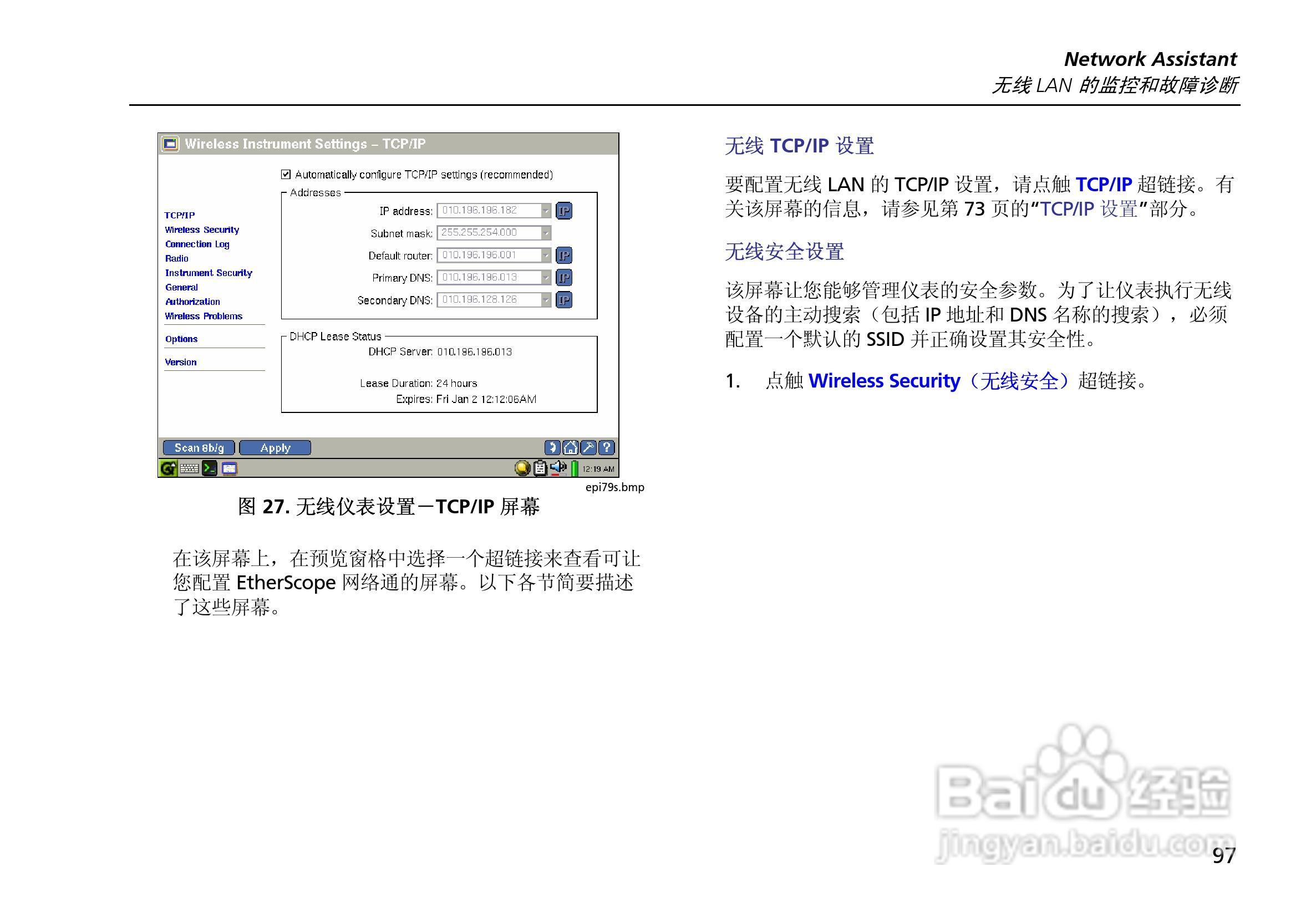Expand the IP address dropdown arrow

point(546,211)
